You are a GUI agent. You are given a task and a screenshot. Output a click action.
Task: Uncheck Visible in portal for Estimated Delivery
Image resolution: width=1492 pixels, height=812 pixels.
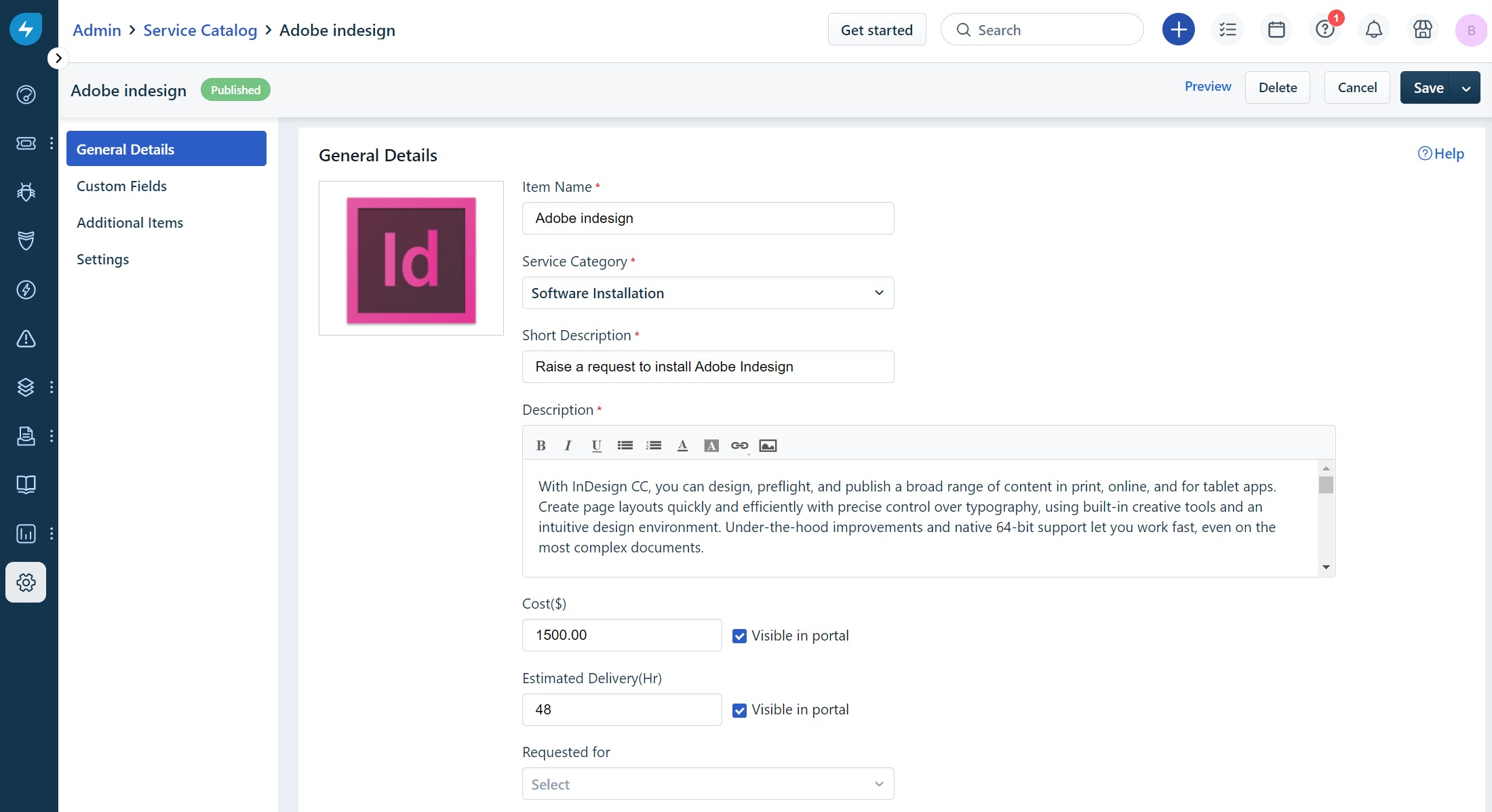[x=739, y=710]
